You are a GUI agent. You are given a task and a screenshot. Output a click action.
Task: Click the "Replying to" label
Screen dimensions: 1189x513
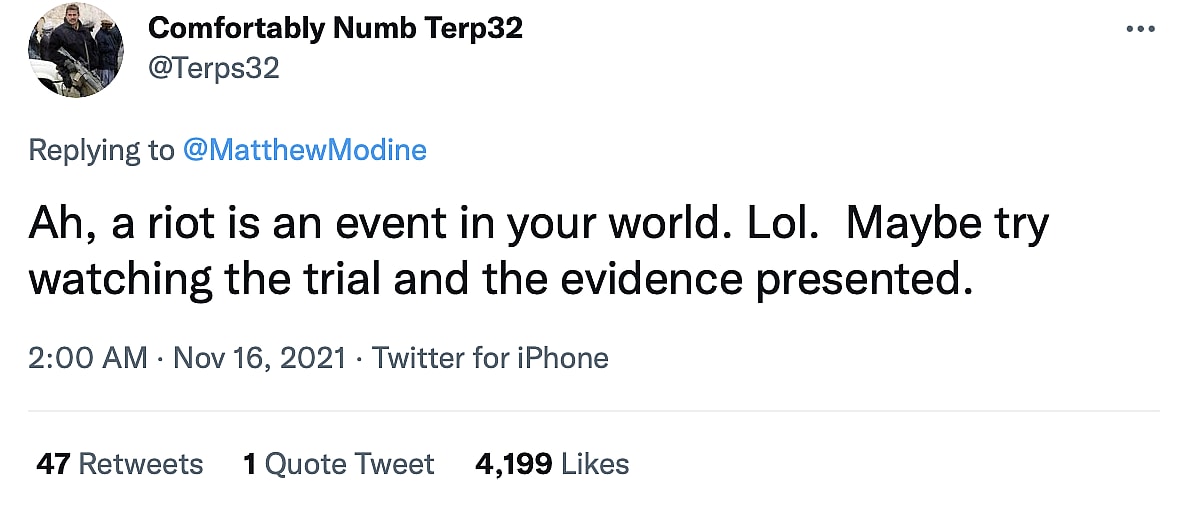tap(101, 150)
